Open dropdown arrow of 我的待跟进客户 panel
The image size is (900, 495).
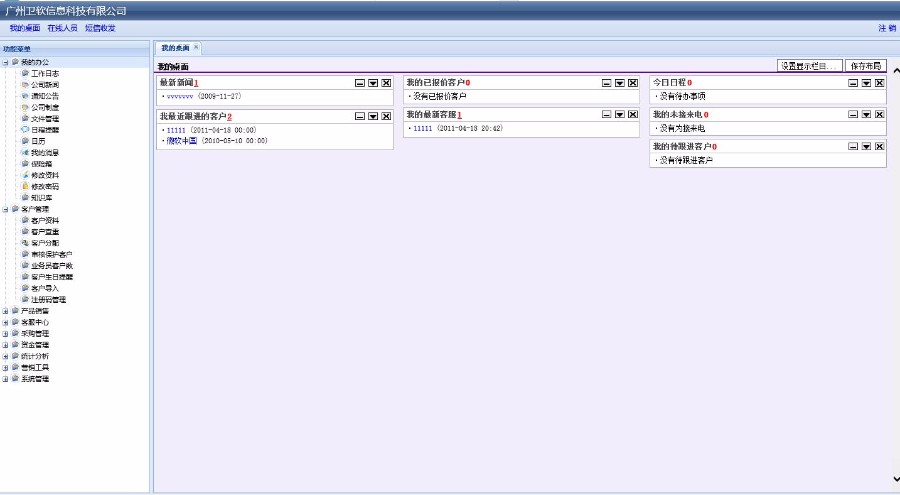click(867, 147)
